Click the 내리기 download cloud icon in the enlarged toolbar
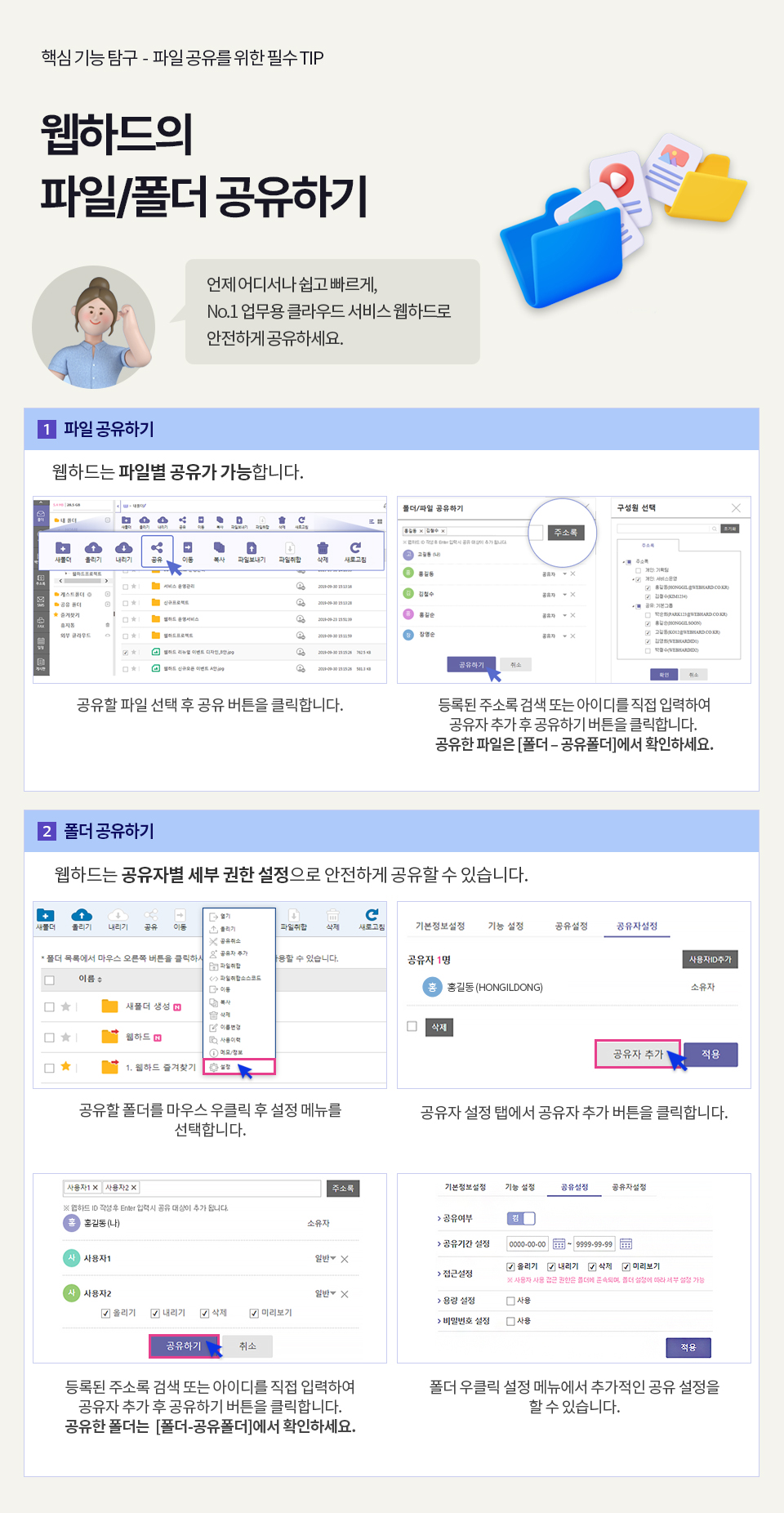The width and height of the screenshot is (784, 1513). 123,547
